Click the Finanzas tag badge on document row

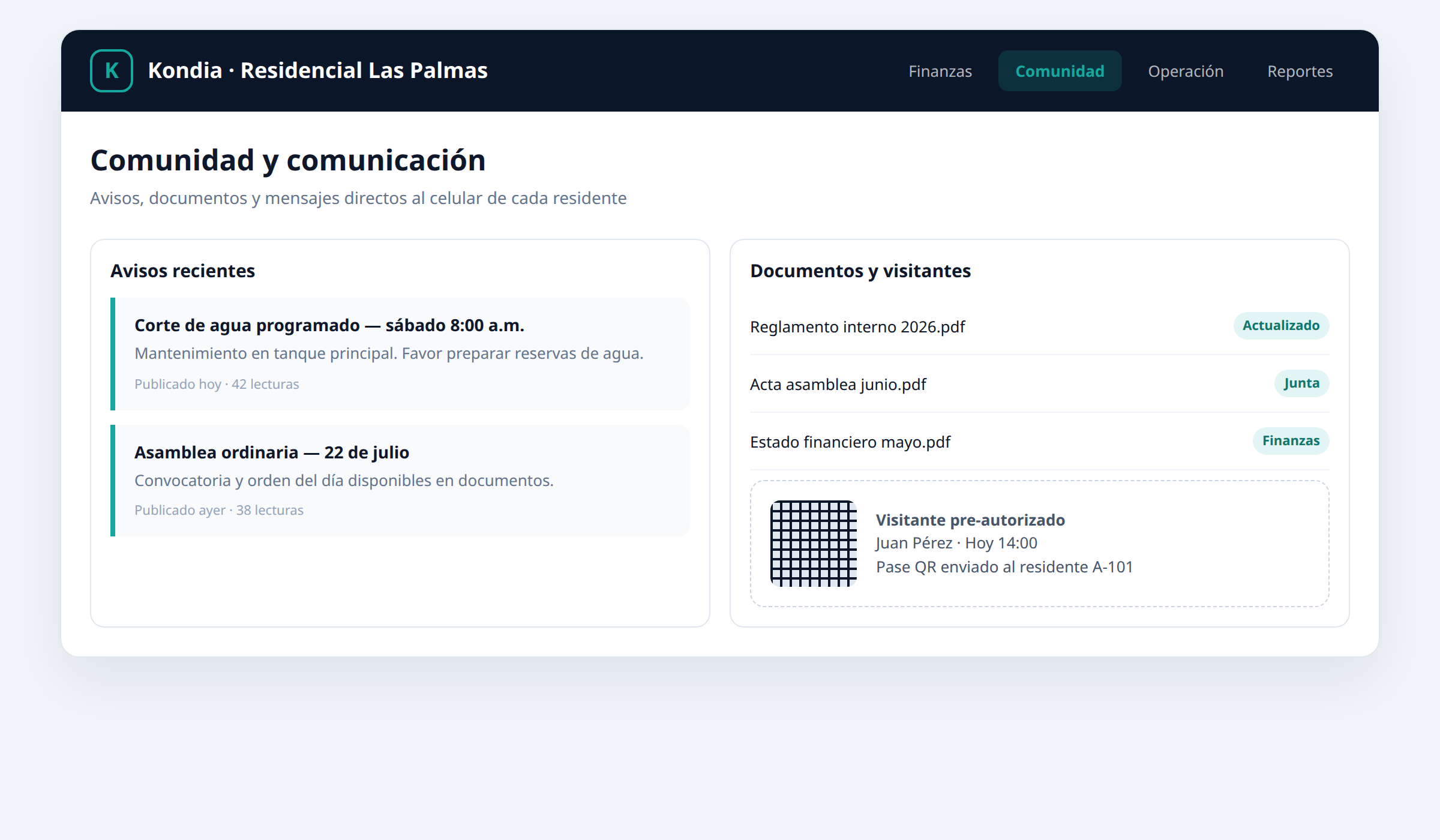1291,441
